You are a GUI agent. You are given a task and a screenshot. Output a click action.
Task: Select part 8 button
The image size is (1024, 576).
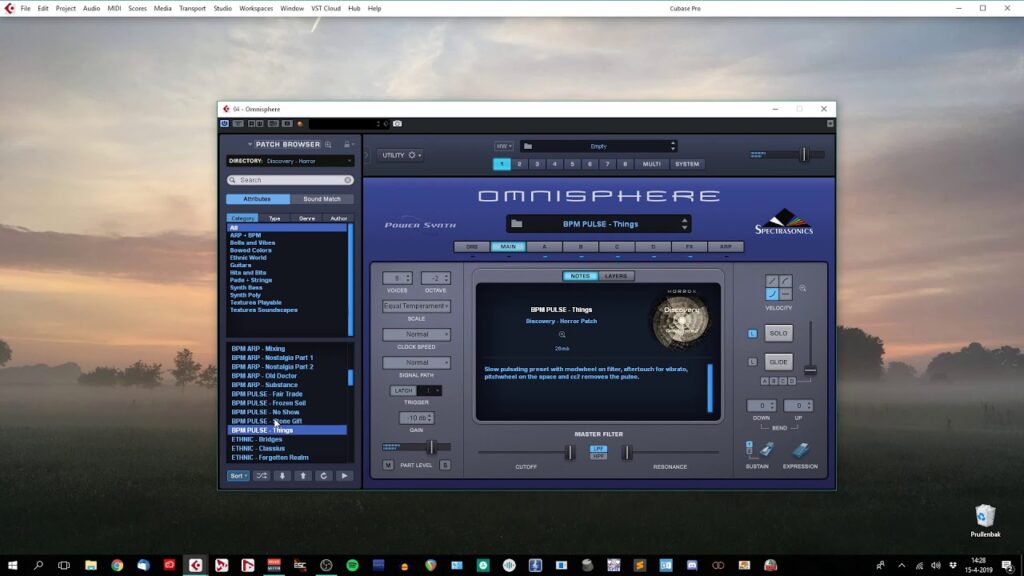[625, 165]
